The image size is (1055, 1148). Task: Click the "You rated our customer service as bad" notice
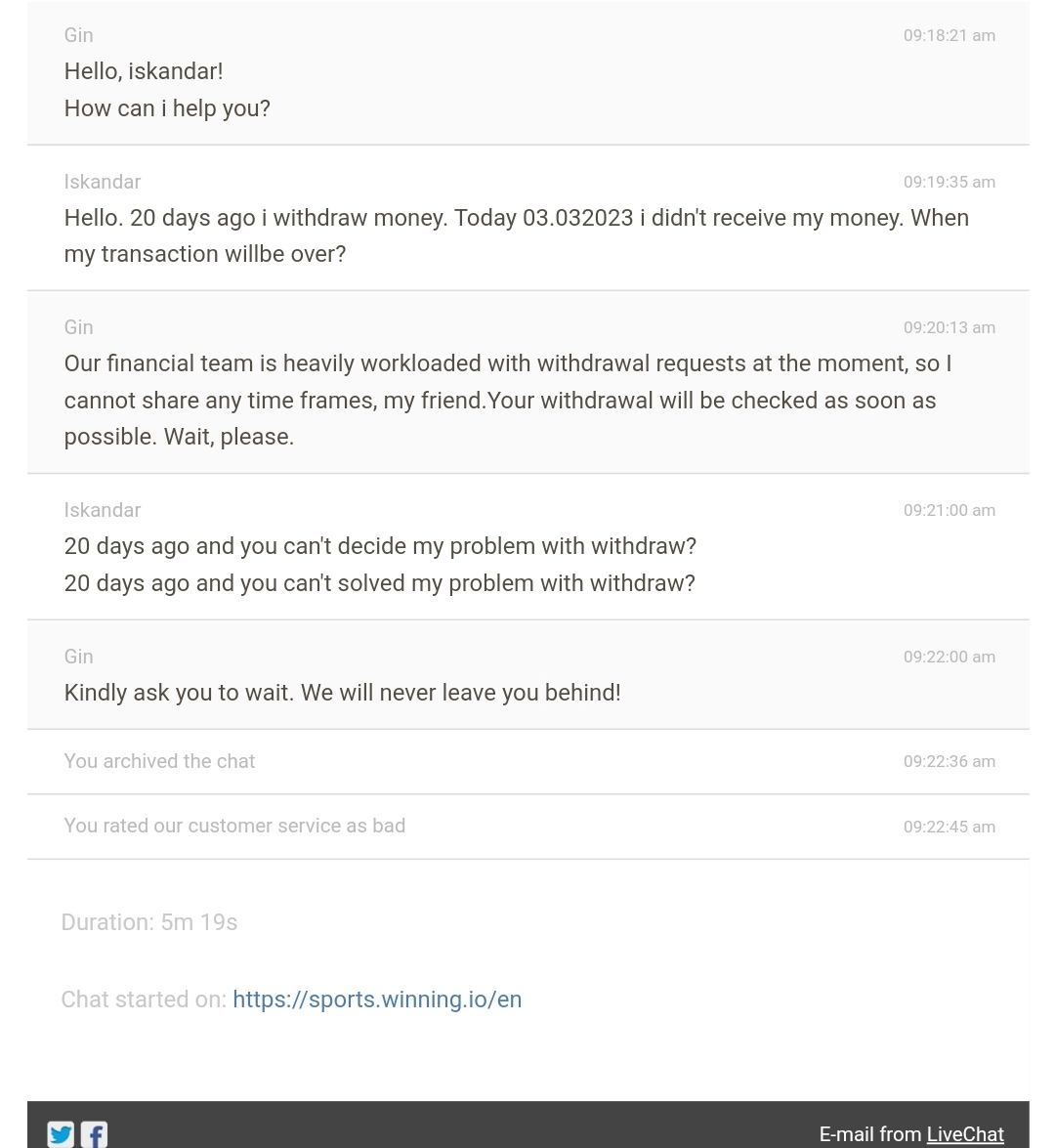[x=234, y=826]
